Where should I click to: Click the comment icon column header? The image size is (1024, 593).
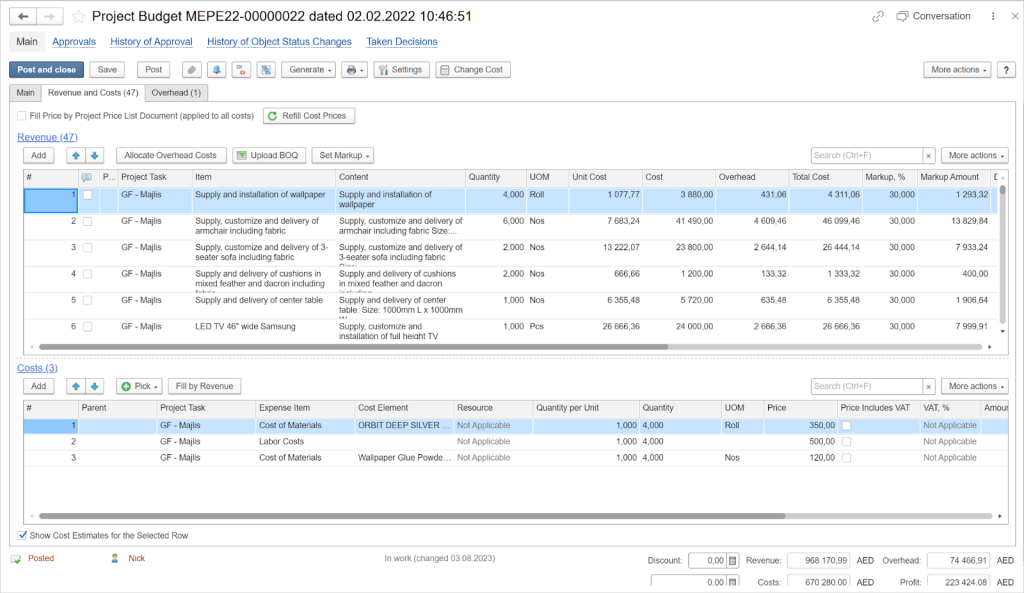tap(88, 177)
